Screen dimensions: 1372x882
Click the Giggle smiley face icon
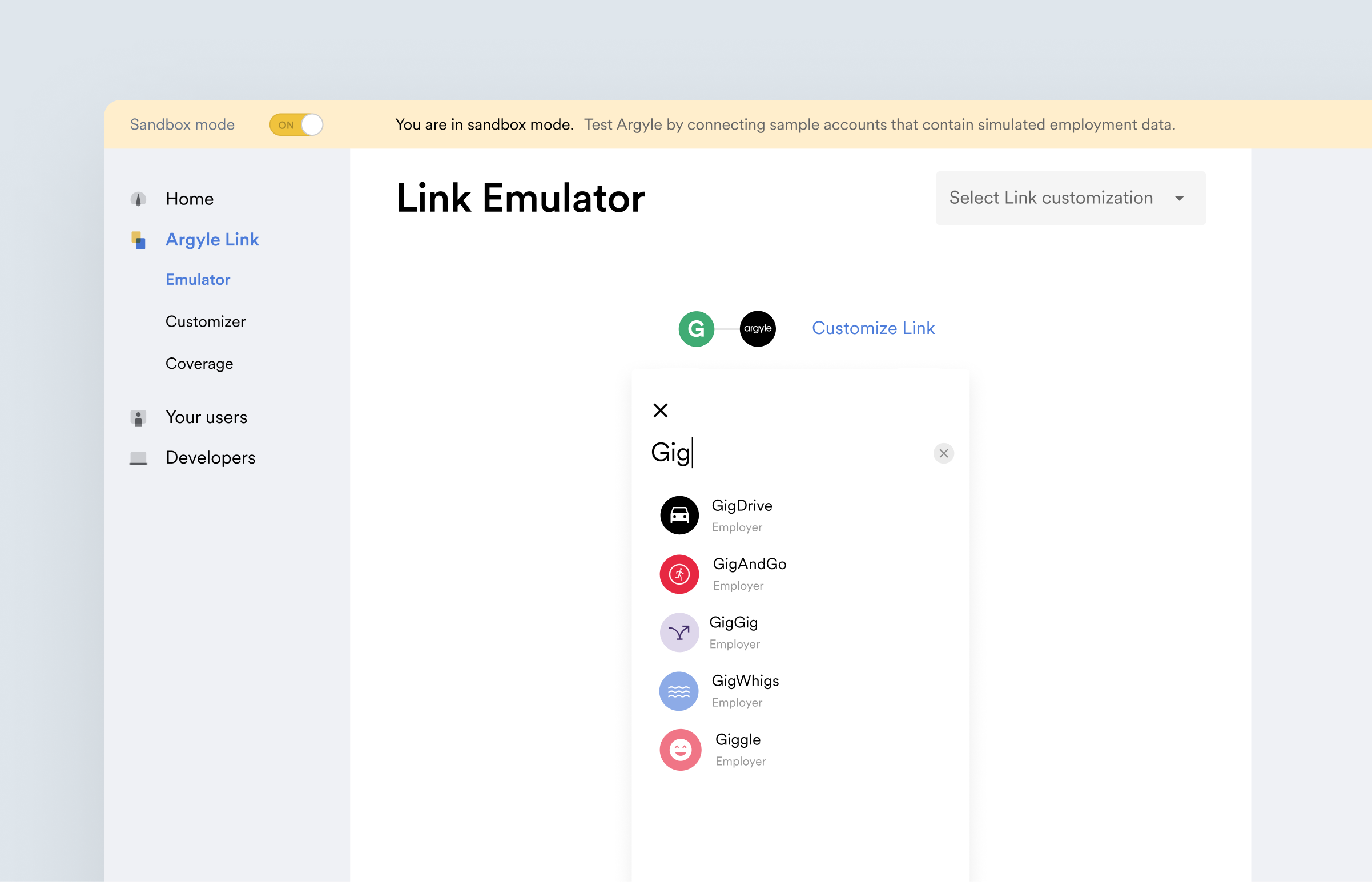click(680, 750)
